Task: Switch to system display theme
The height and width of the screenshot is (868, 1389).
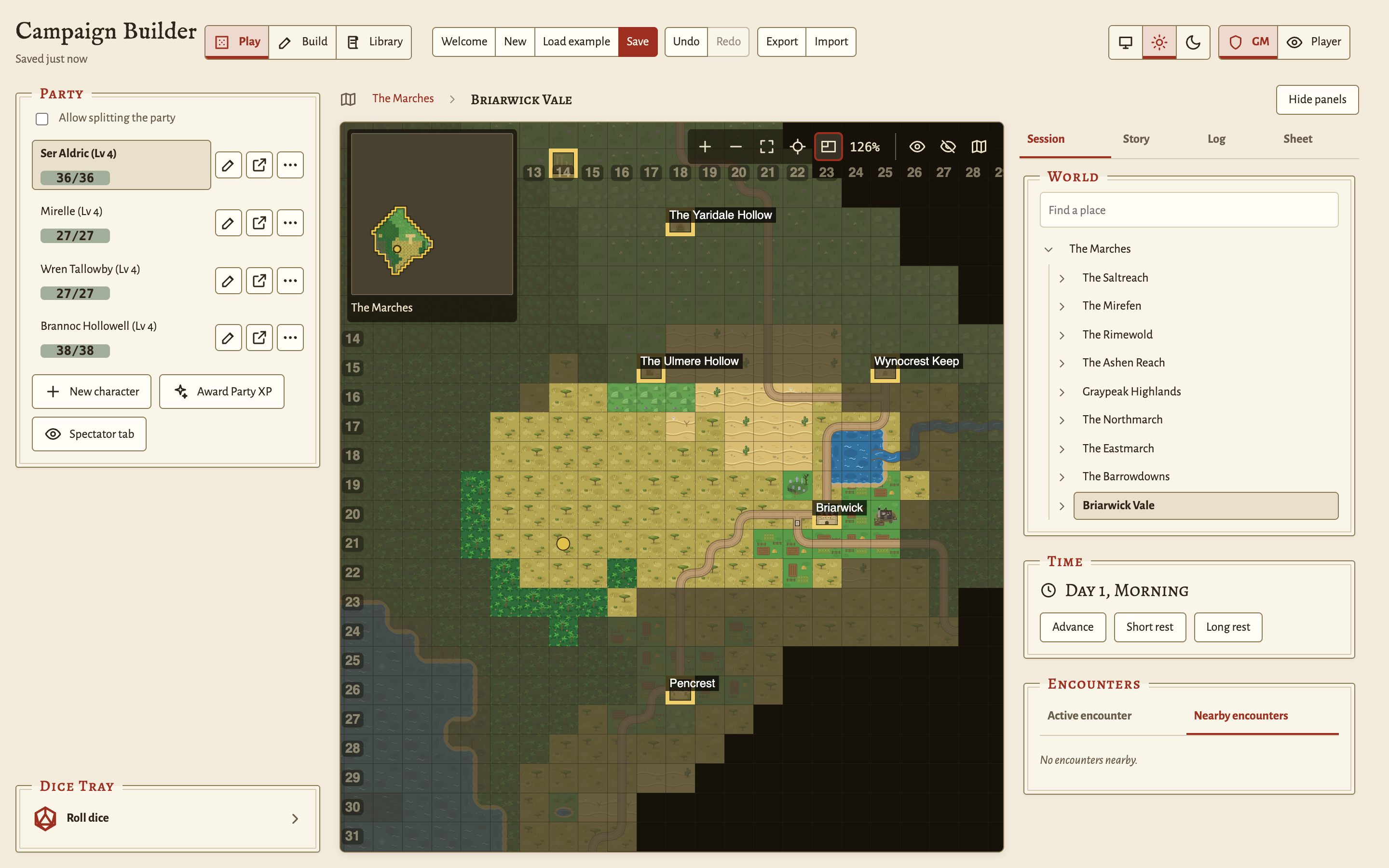Action: pyautogui.click(x=1126, y=42)
